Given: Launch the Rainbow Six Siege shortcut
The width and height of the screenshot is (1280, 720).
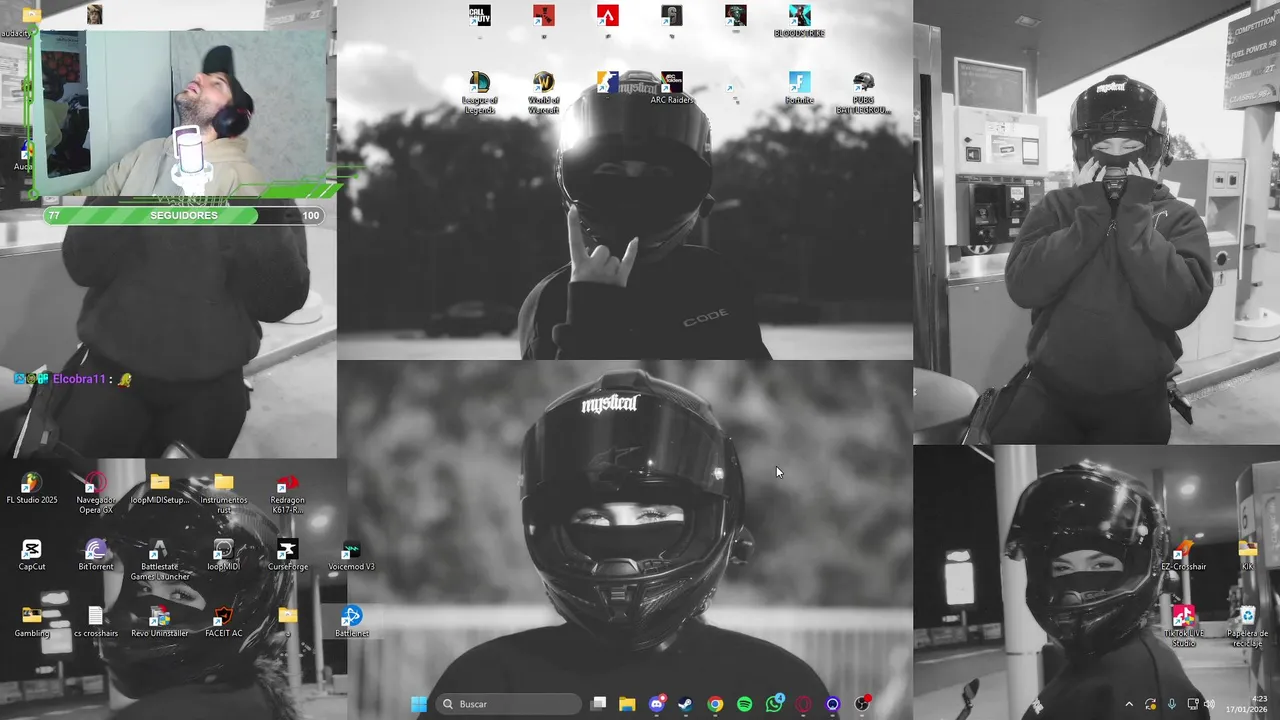Looking at the screenshot, I should tap(671, 16).
